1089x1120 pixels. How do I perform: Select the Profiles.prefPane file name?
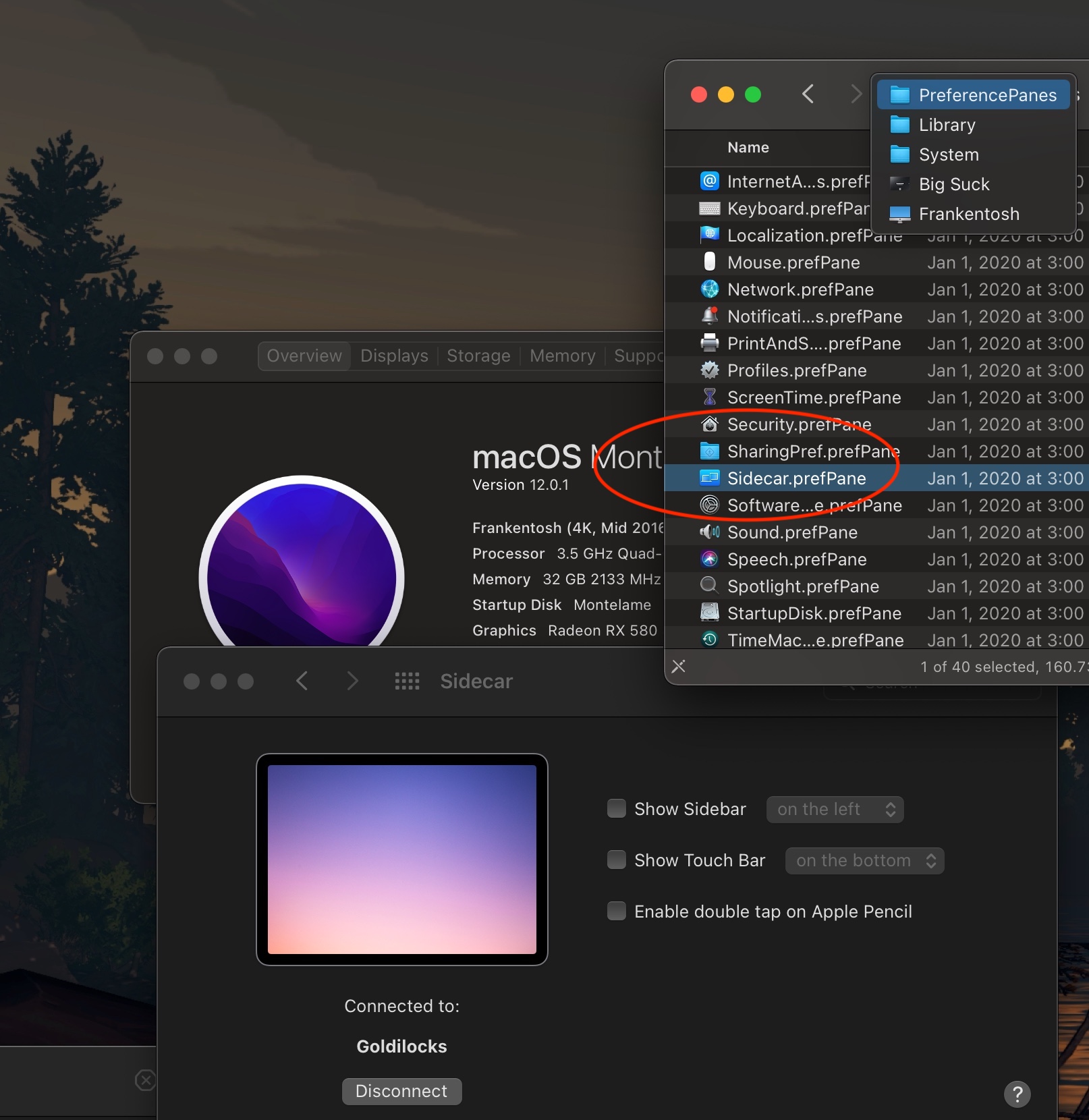click(797, 370)
